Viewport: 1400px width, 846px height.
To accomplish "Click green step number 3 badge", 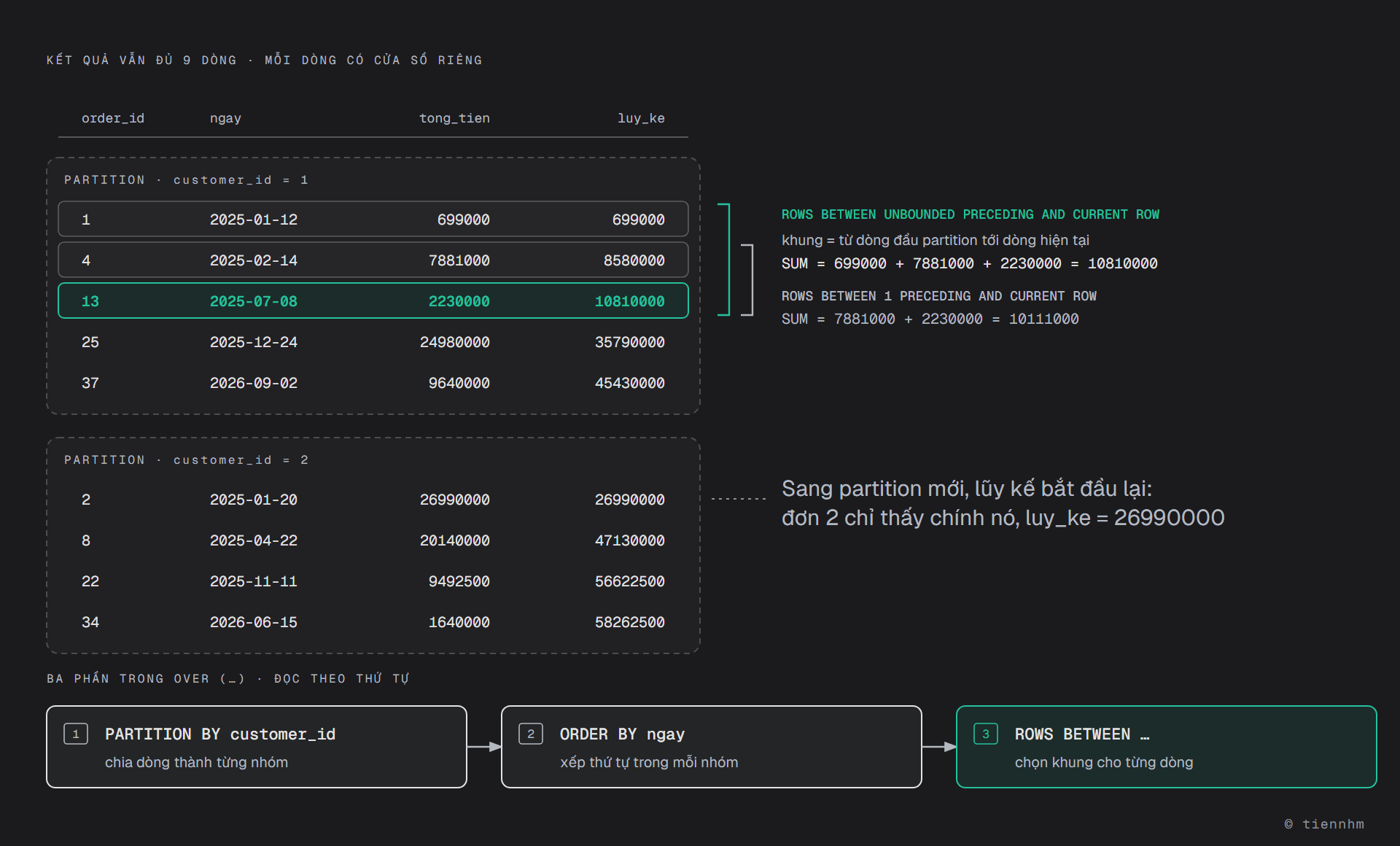I will [x=986, y=734].
